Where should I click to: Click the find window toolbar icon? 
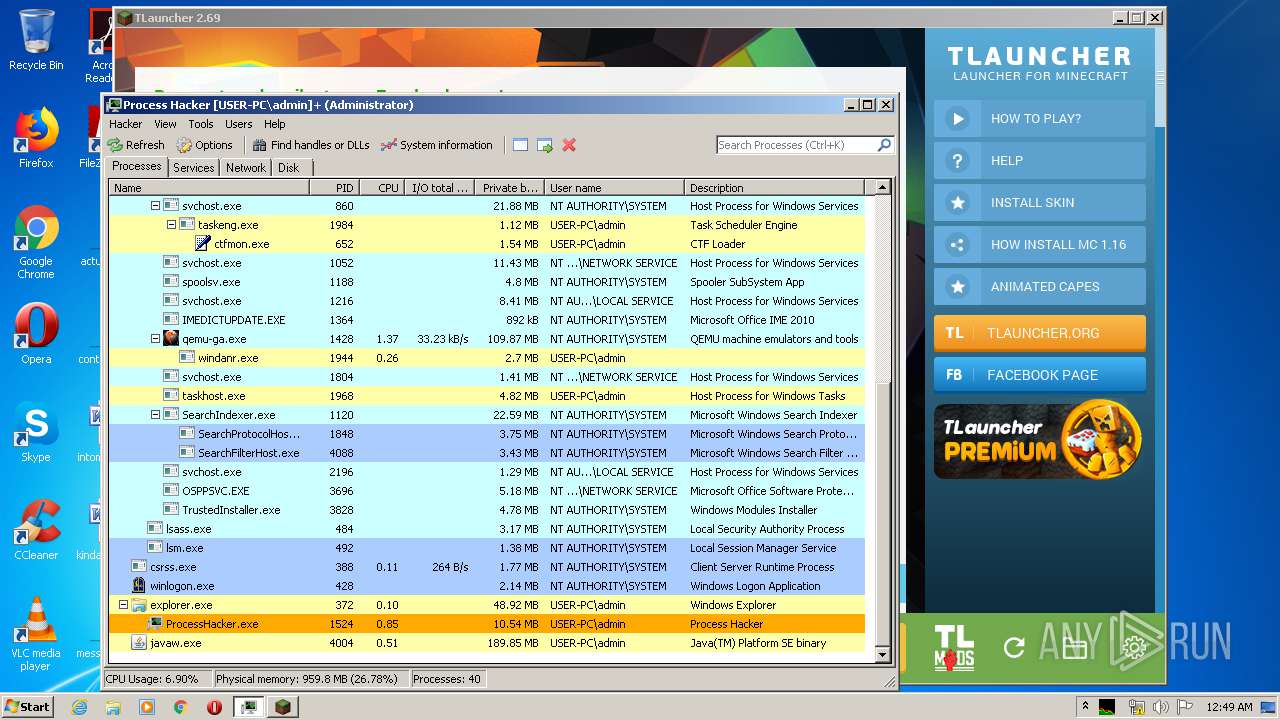[x=520, y=145]
